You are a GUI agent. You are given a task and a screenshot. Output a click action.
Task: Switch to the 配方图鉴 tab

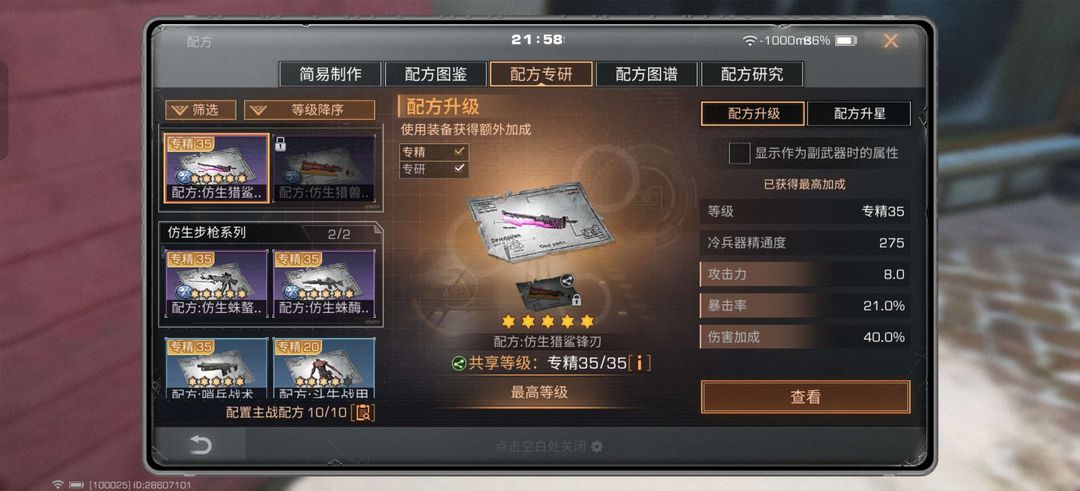[435, 74]
